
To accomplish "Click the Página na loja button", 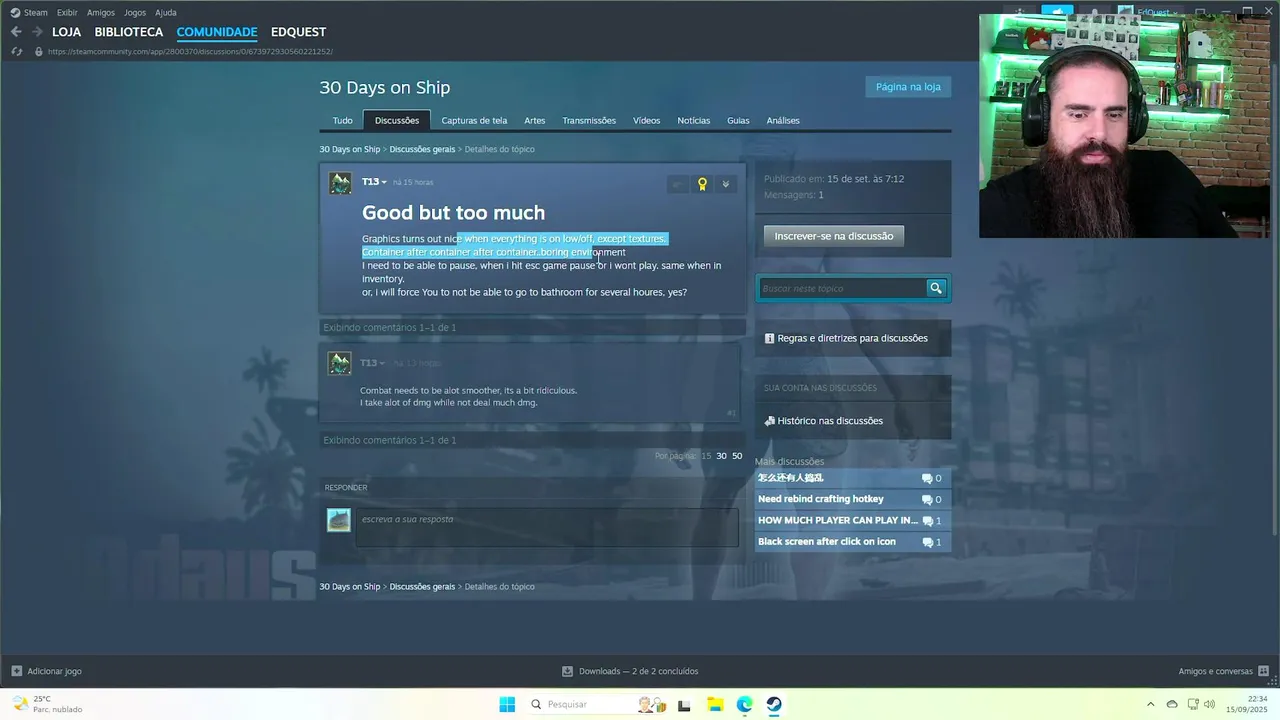I will click(x=908, y=87).
